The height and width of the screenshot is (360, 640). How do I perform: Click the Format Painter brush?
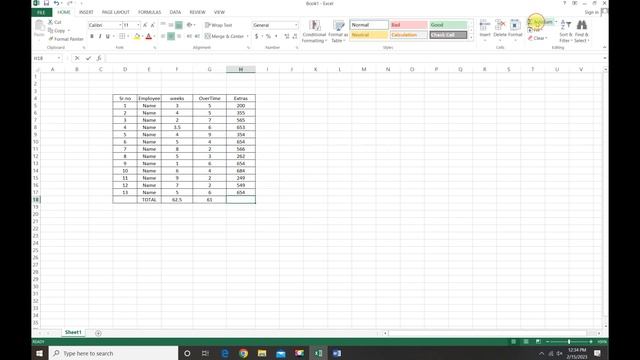point(66,39)
